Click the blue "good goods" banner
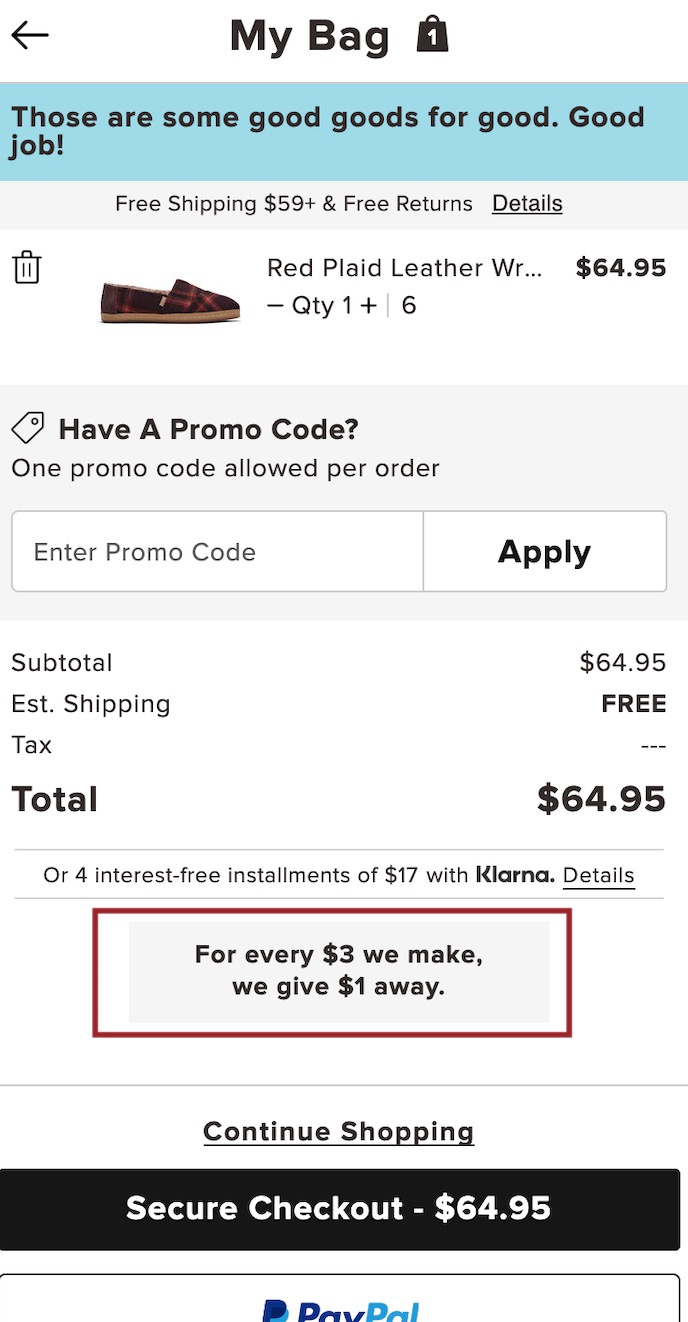 coord(344,132)
